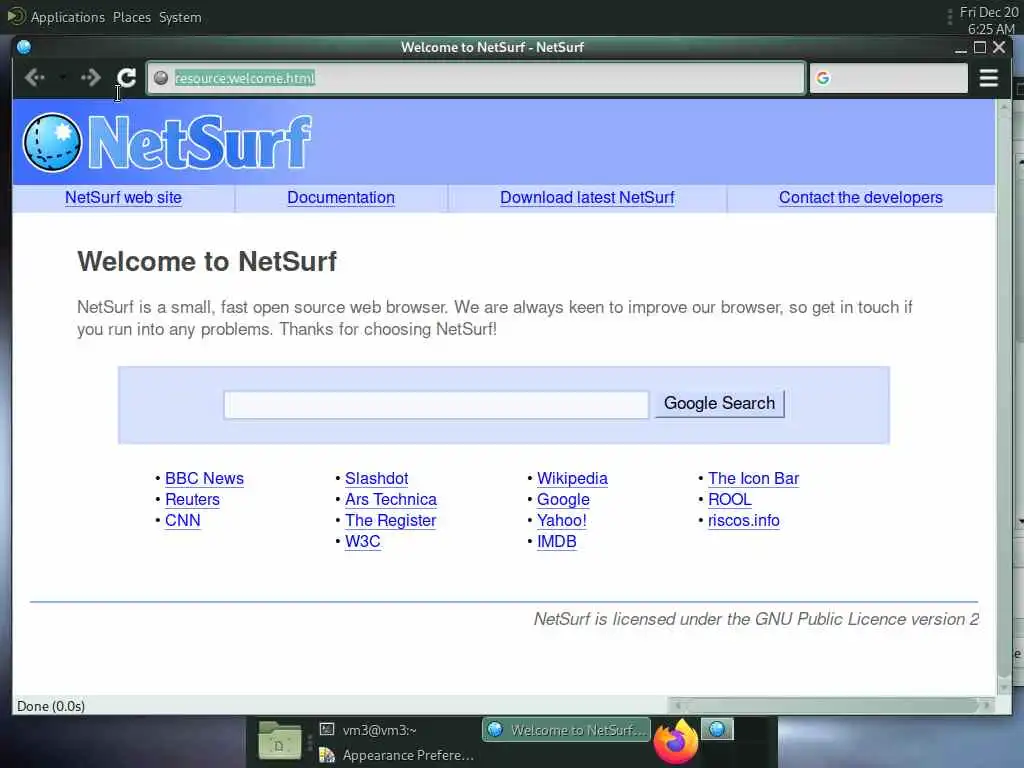Screen dimensions: 1024x768
Task: Open the Google link in the list
Action: [563, 499]
